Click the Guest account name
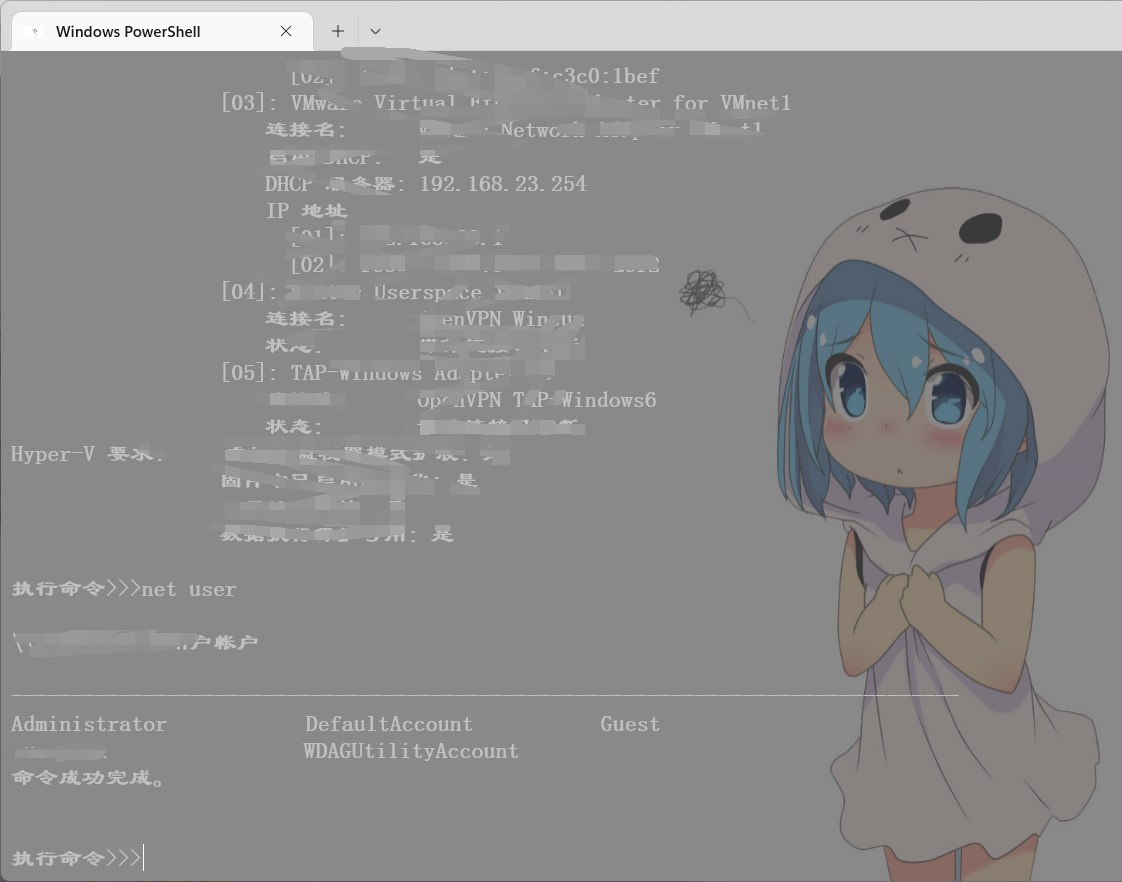The width and height of the screenshot is (1122, 882). coord(629,724)
